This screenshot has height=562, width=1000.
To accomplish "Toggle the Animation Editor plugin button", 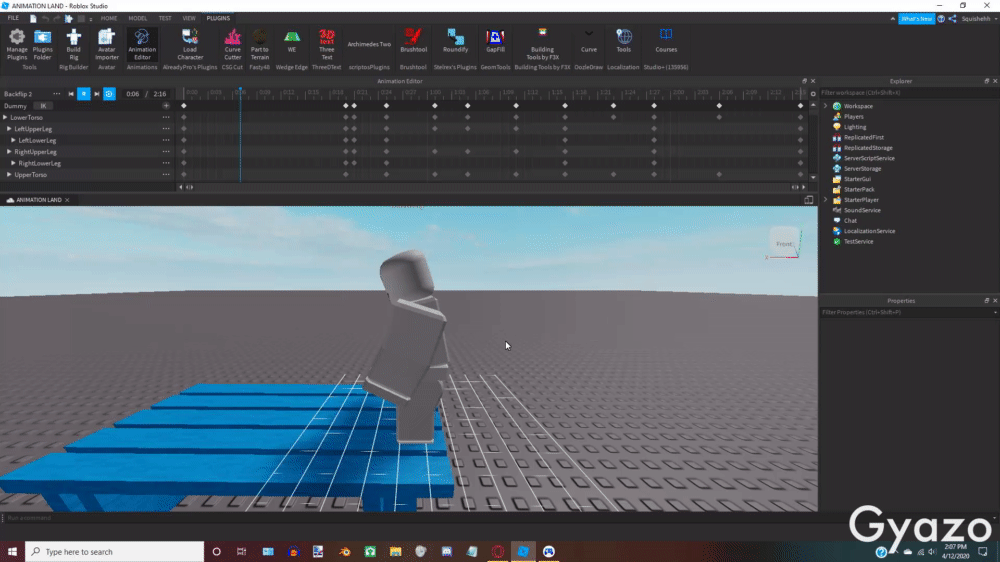I will [142, 45].
